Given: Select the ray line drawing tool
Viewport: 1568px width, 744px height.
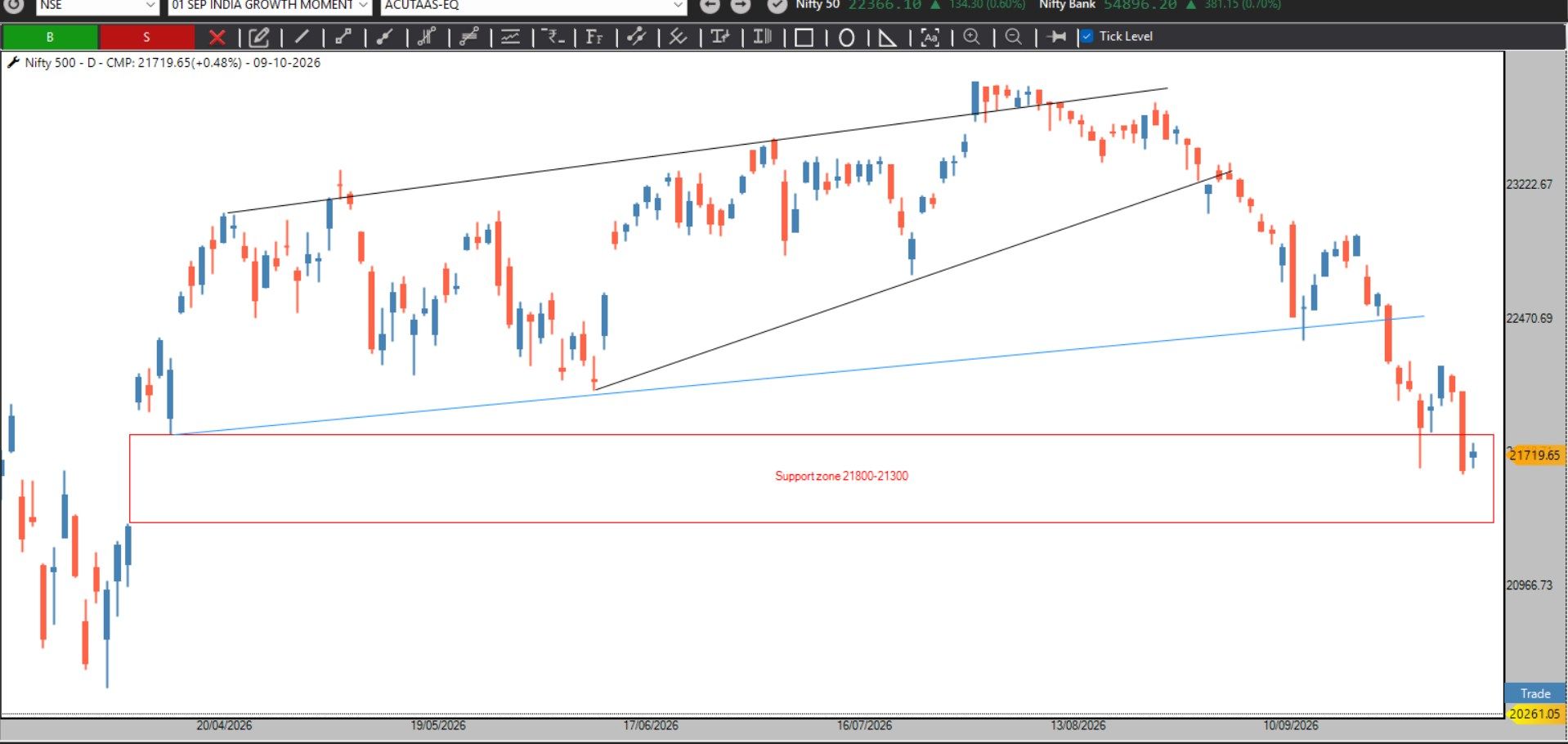Looking at the screenshot, I should pos(385,37).
